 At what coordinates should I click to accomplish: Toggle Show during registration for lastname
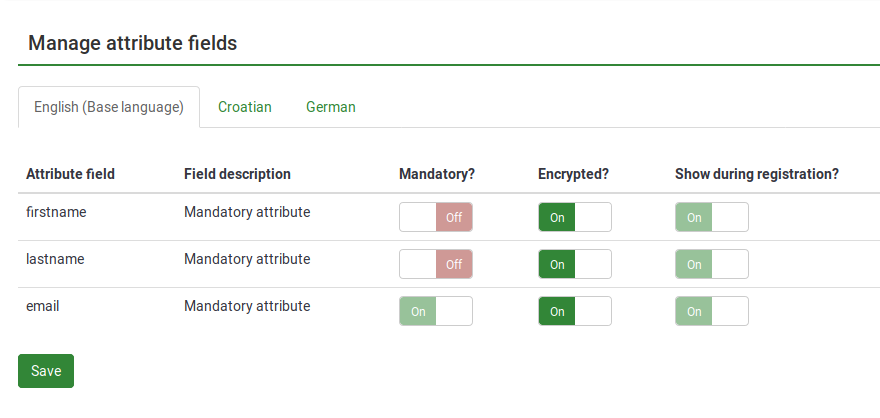click(712, 264)
